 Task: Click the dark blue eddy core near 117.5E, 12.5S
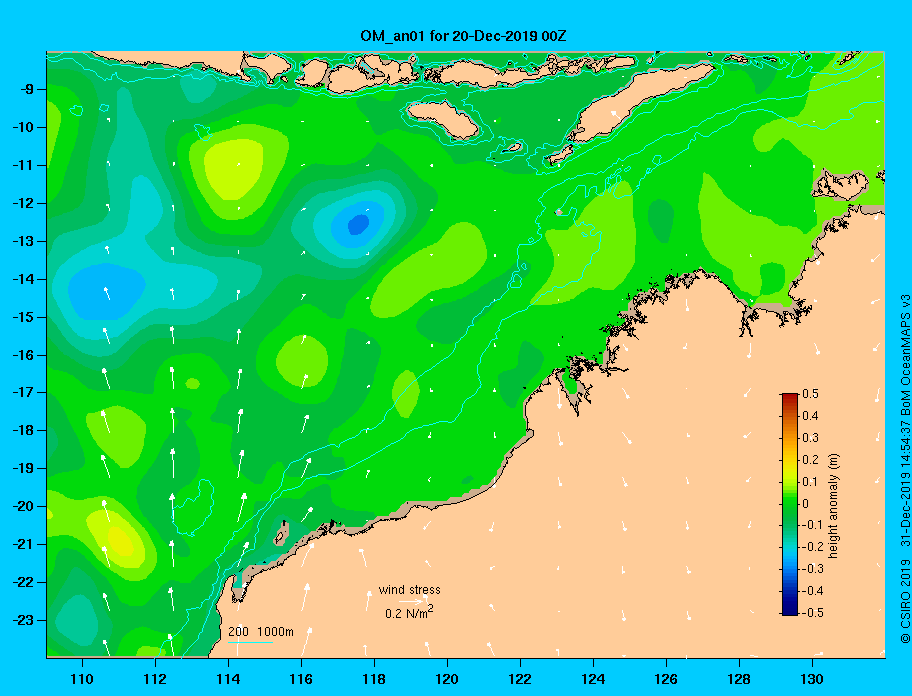[x=358, y=224]
